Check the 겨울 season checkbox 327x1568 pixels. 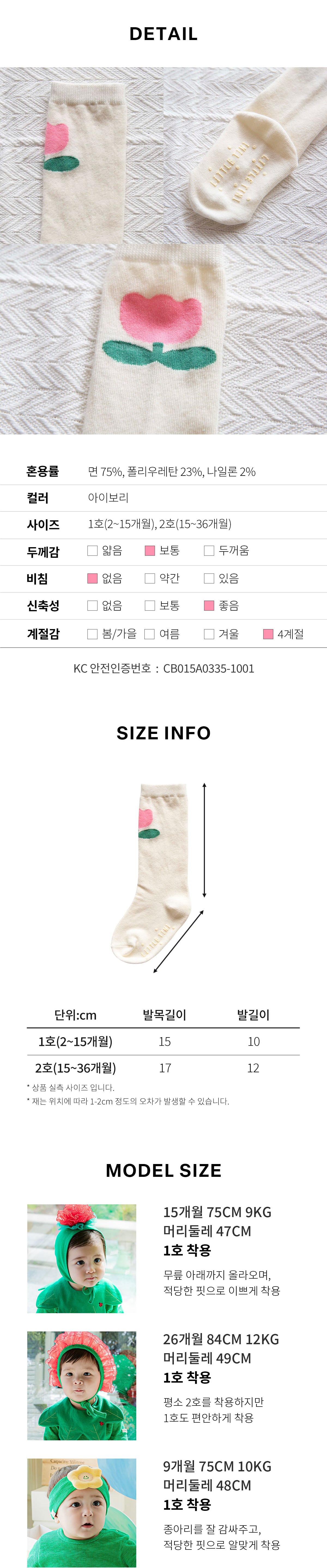tap(209, 634)
